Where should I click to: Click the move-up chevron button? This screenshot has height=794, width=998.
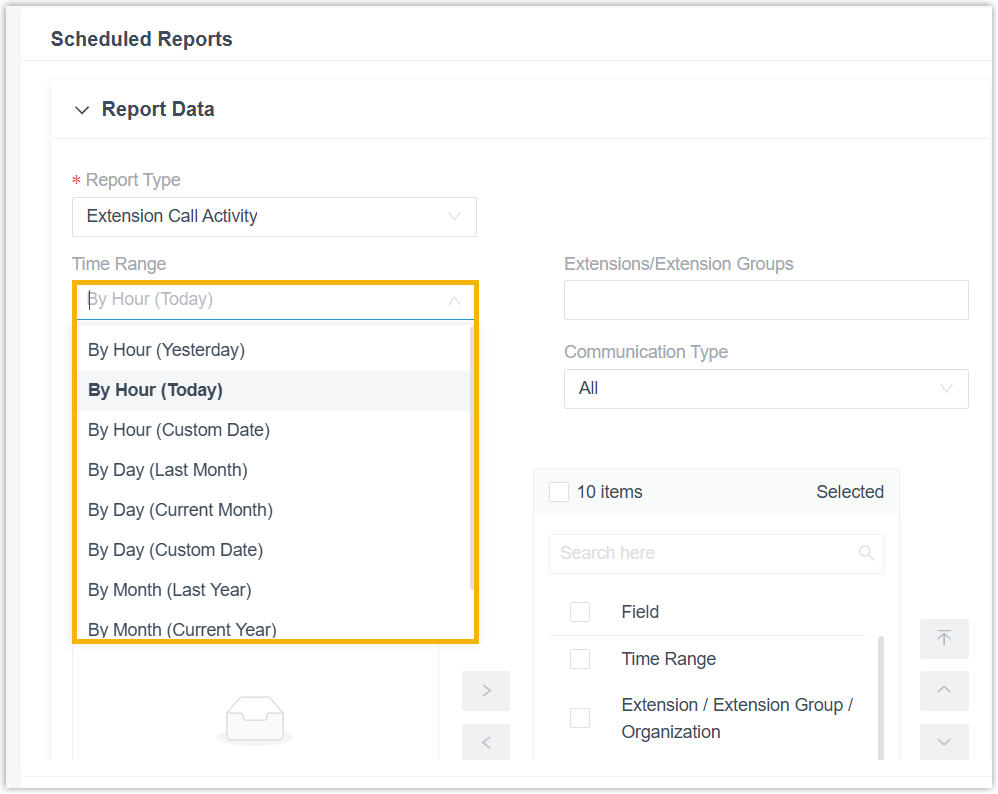pos(944,690)
